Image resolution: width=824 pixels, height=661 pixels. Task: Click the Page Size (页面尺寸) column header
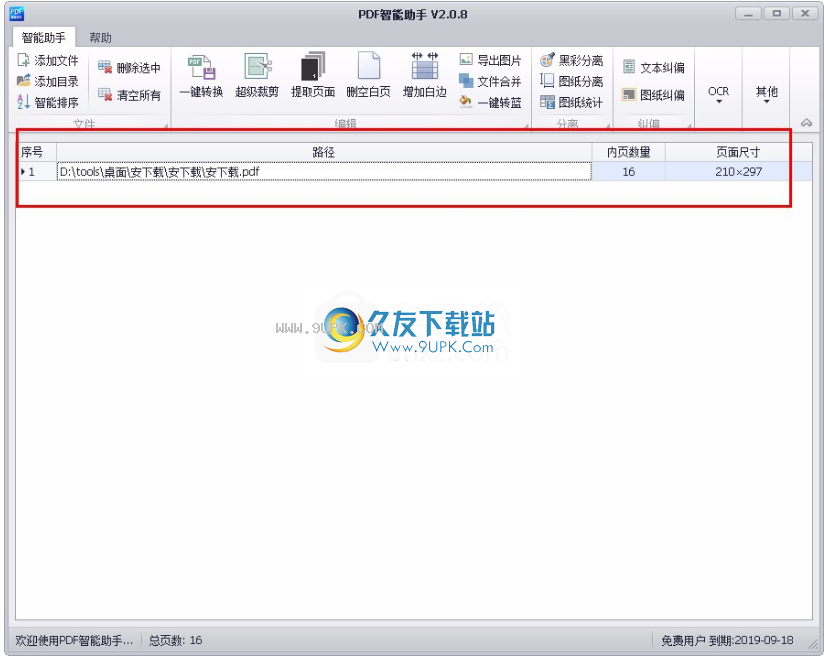738,152
